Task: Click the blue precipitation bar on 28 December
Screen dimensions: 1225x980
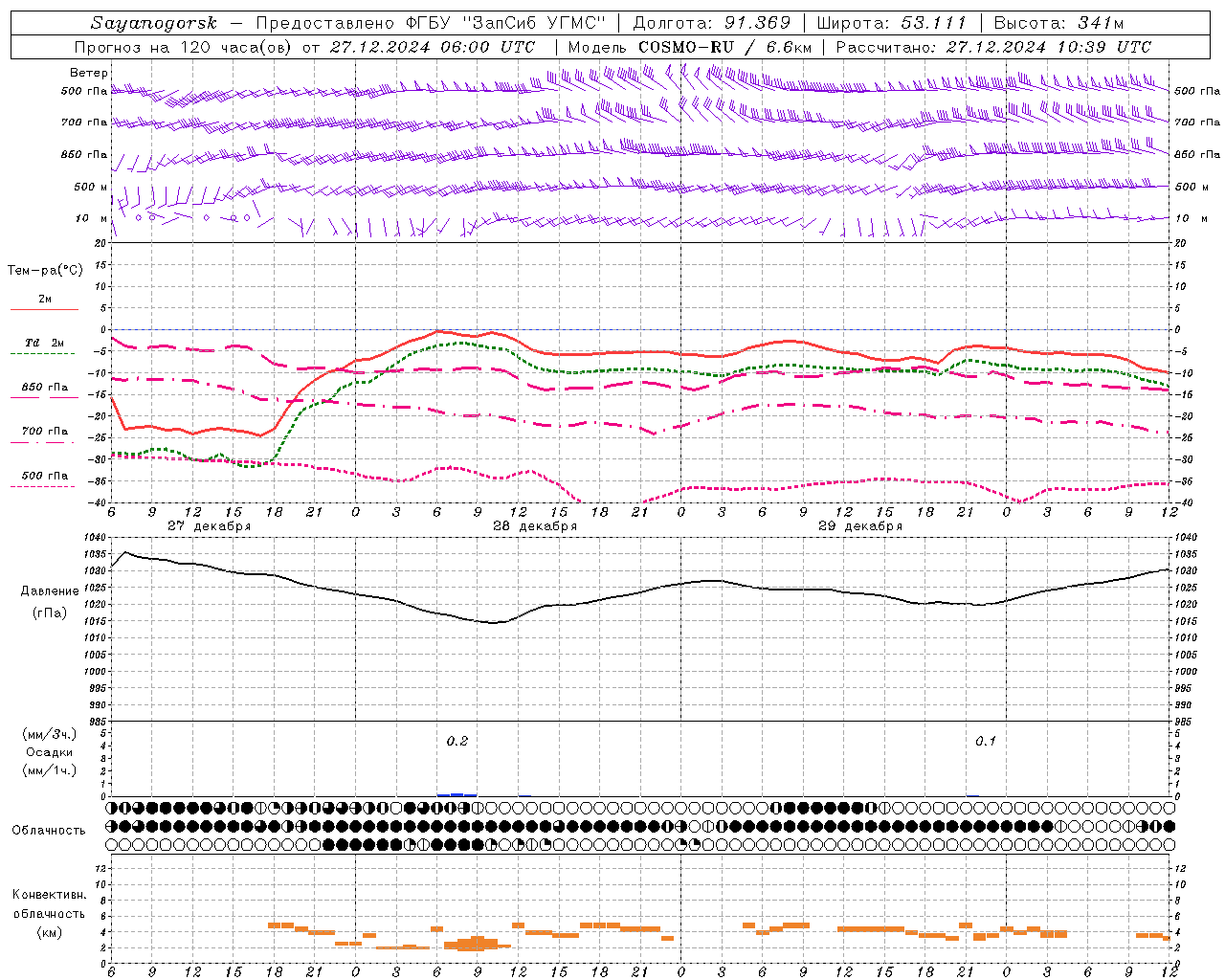Action: pyautogui.click(x=457, y=794)
